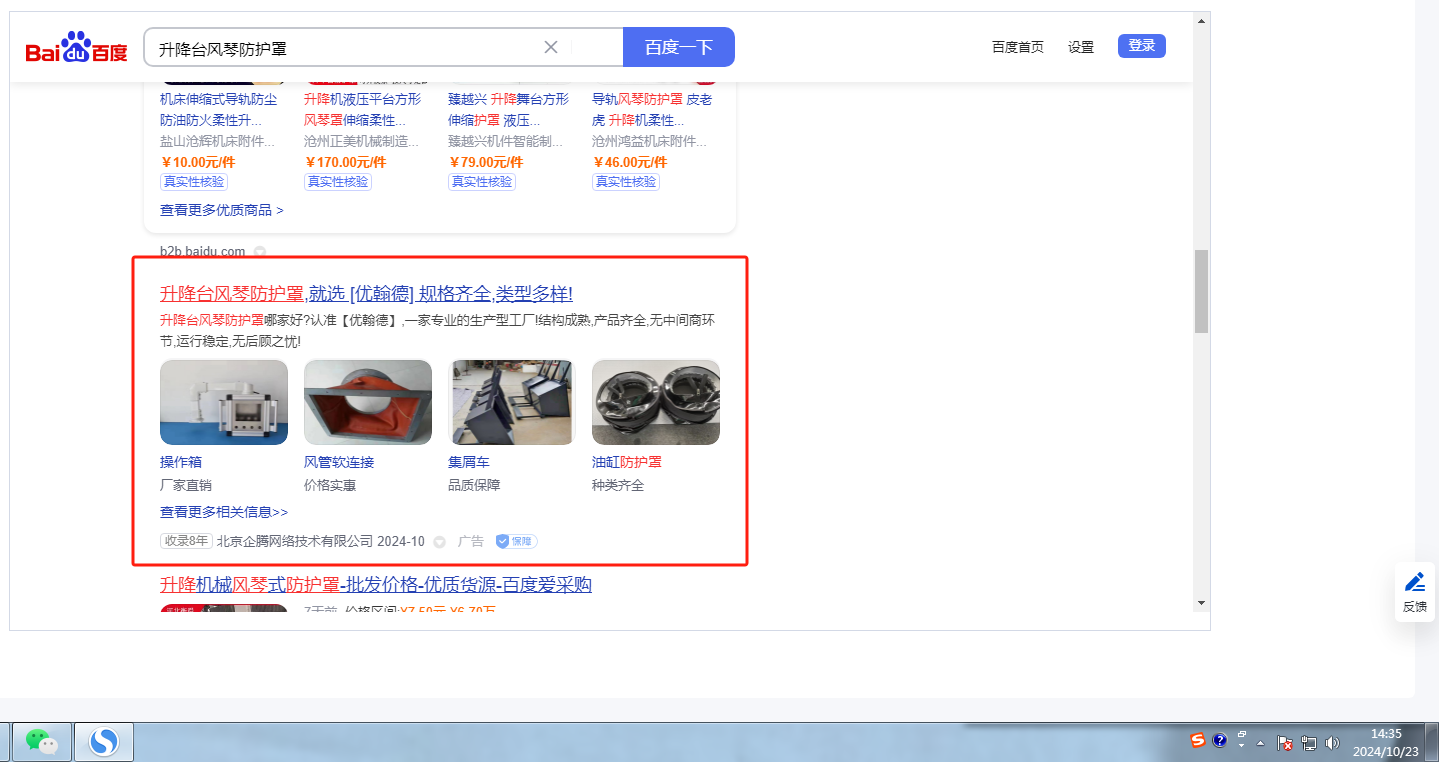
Task: Click the 登录 login button
Action: click(x=1142, y=45)
